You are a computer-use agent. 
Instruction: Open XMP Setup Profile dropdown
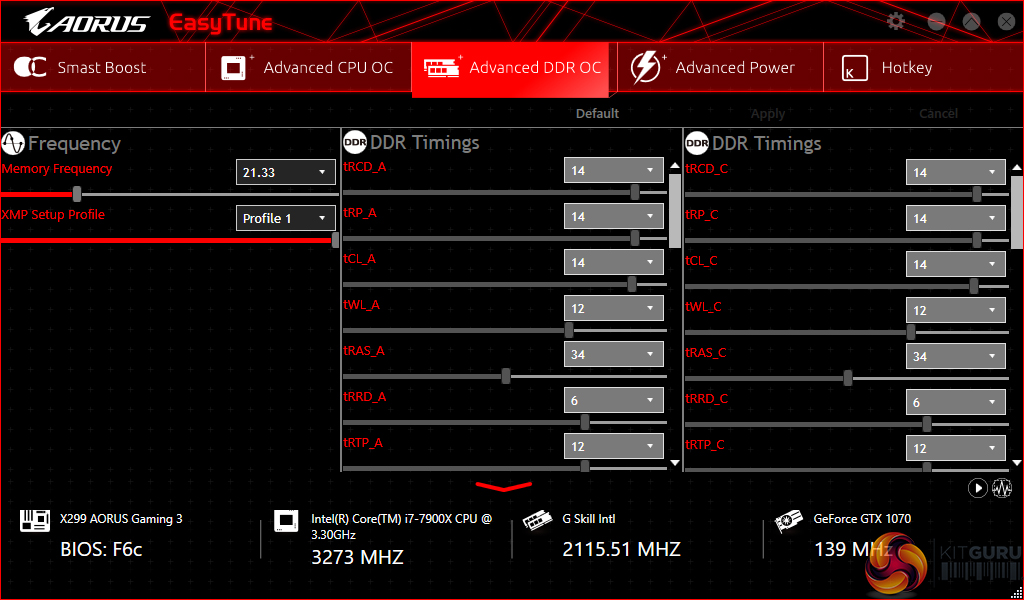(x=285, y=218)
